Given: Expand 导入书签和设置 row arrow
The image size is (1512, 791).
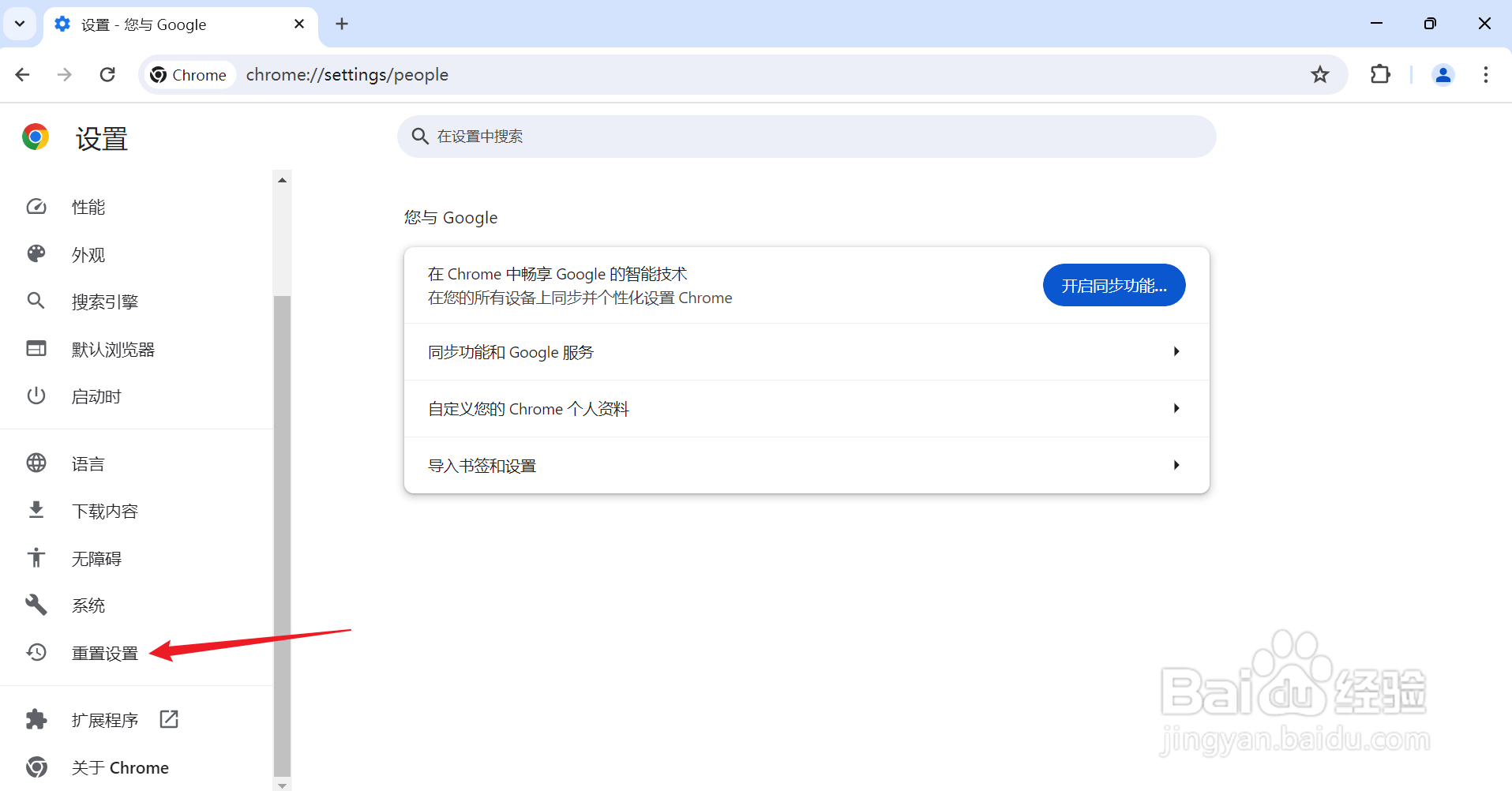Looking at the screenshot, I should (x=1176, y=465).
